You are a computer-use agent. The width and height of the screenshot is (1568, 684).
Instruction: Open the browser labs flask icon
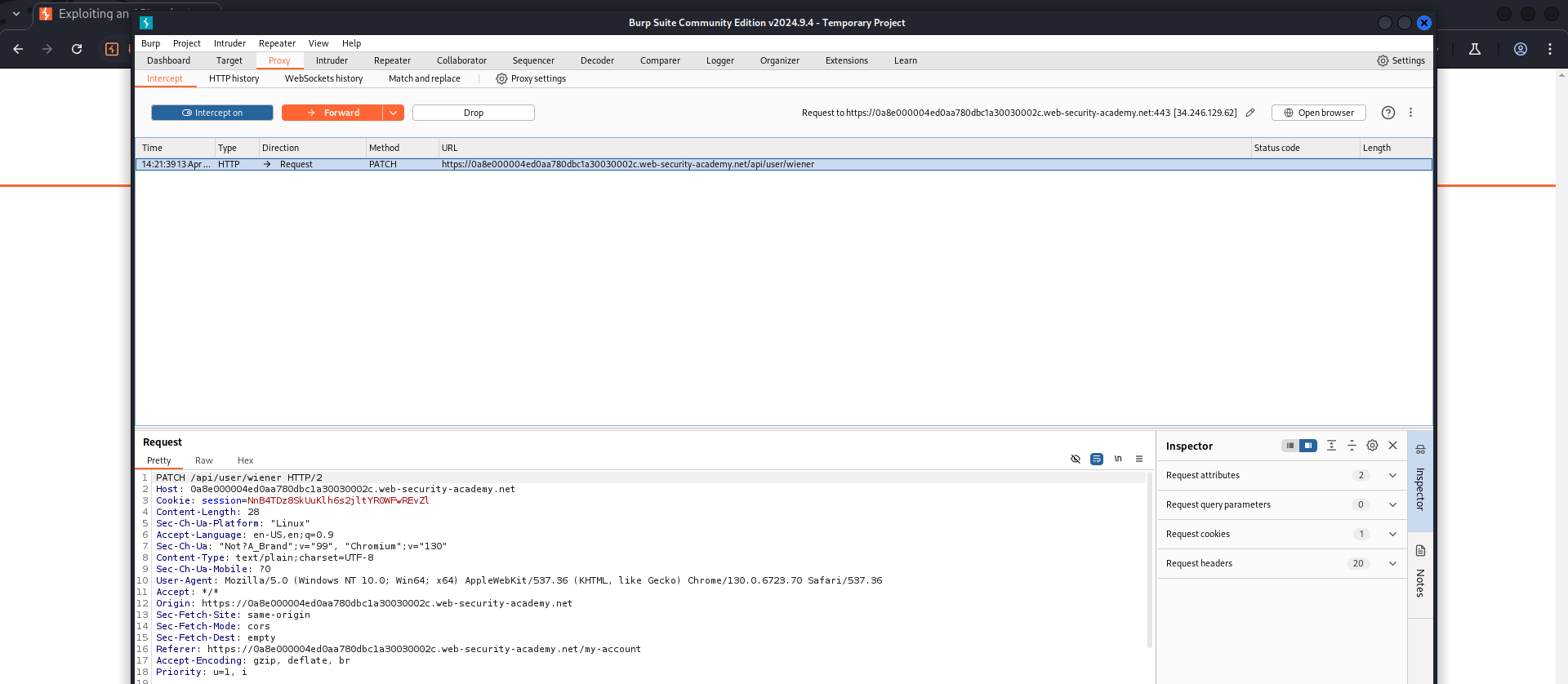1475,49
